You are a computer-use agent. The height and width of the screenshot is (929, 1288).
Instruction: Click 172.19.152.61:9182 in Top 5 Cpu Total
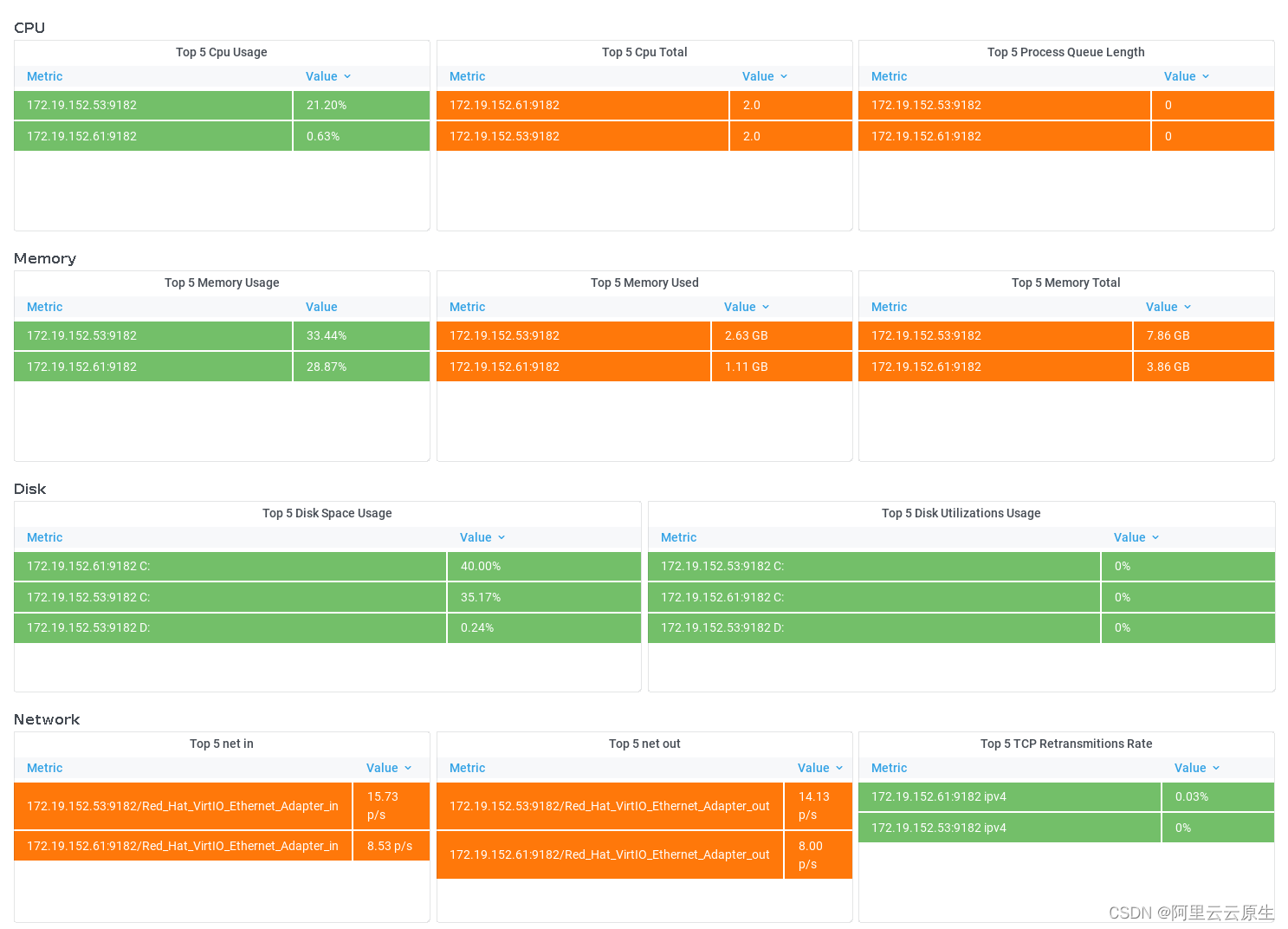point(582,105)
